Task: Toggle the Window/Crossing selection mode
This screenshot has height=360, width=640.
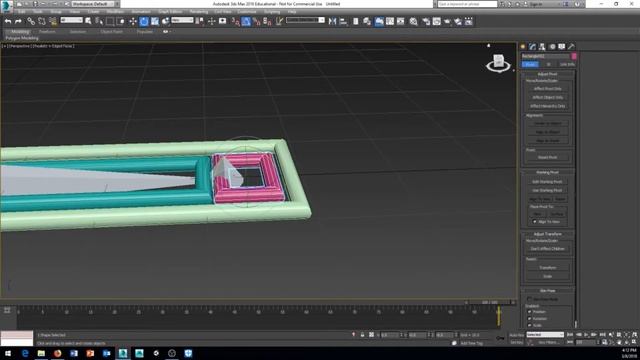Action: 120,21
